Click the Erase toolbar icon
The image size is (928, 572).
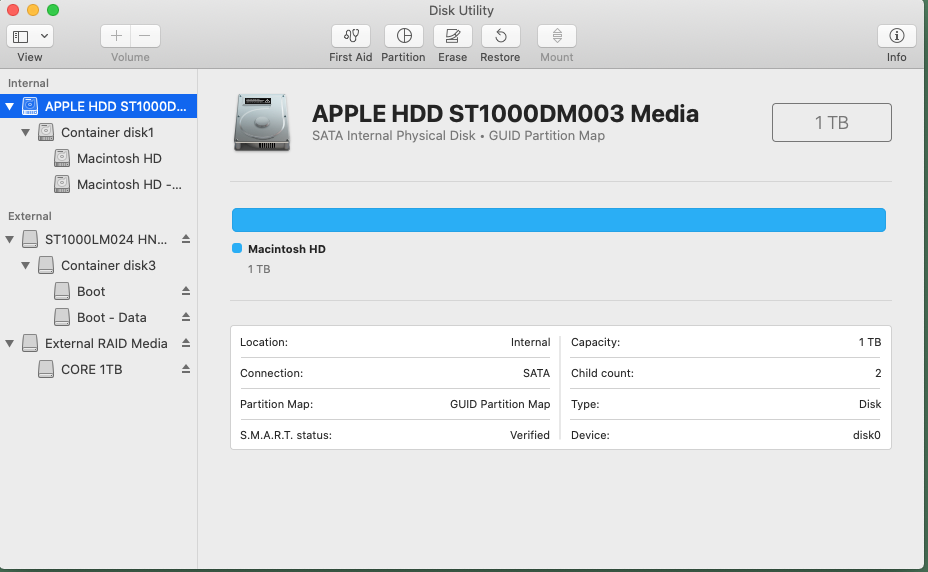click(x=453, y=36)
